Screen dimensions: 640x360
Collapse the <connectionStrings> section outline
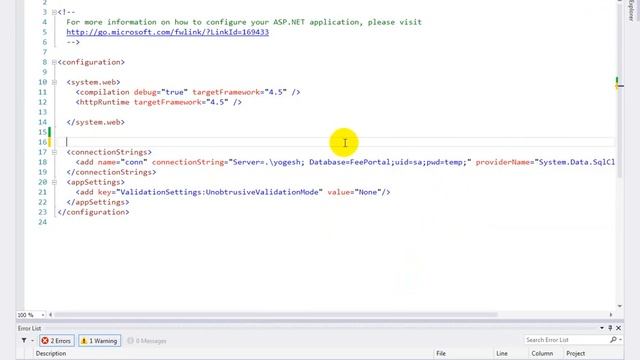54,152
